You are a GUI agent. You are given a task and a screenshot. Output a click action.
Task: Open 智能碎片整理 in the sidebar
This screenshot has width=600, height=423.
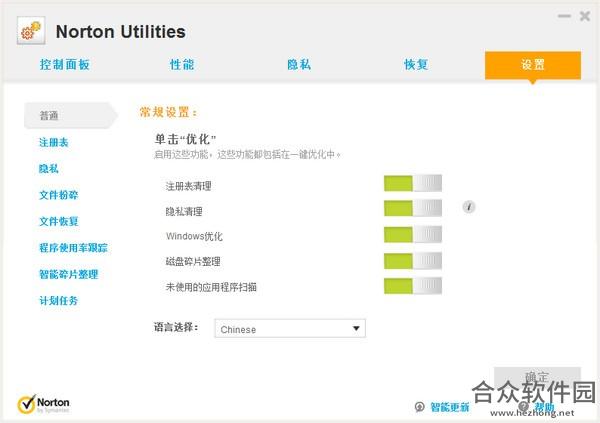(68, 274)
